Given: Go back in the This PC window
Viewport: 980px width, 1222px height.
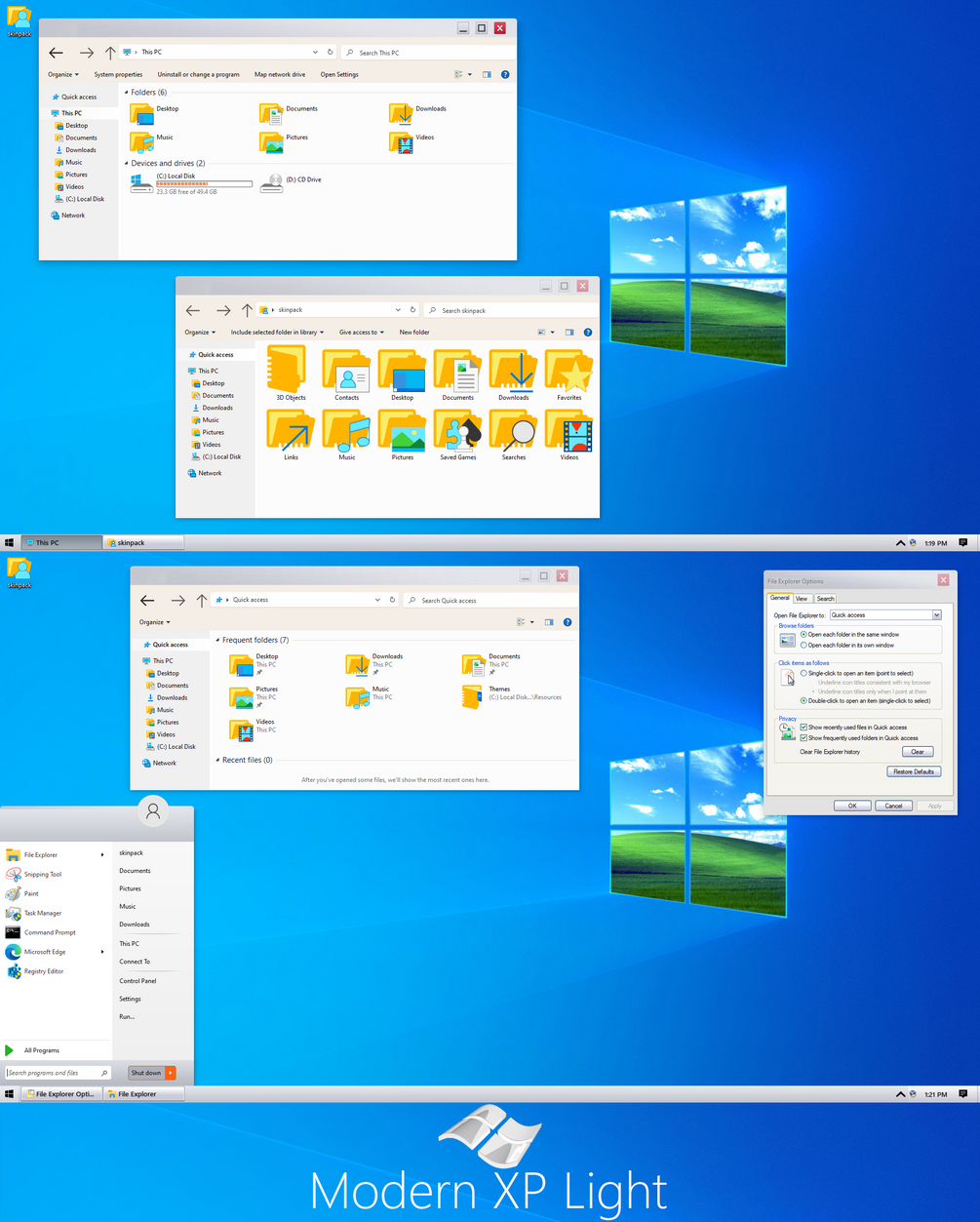Looking at the screenshot, I should (56, 53).
